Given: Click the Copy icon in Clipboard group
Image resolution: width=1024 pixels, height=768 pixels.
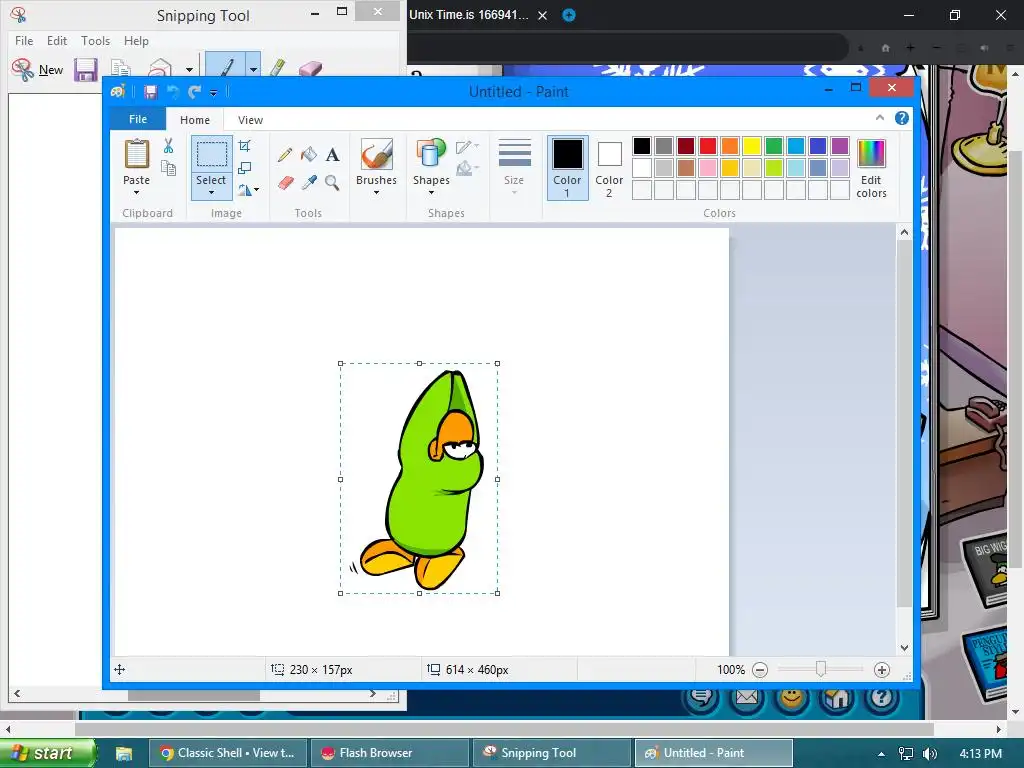Looking at the screenshot, I should (x=168, y=168).
